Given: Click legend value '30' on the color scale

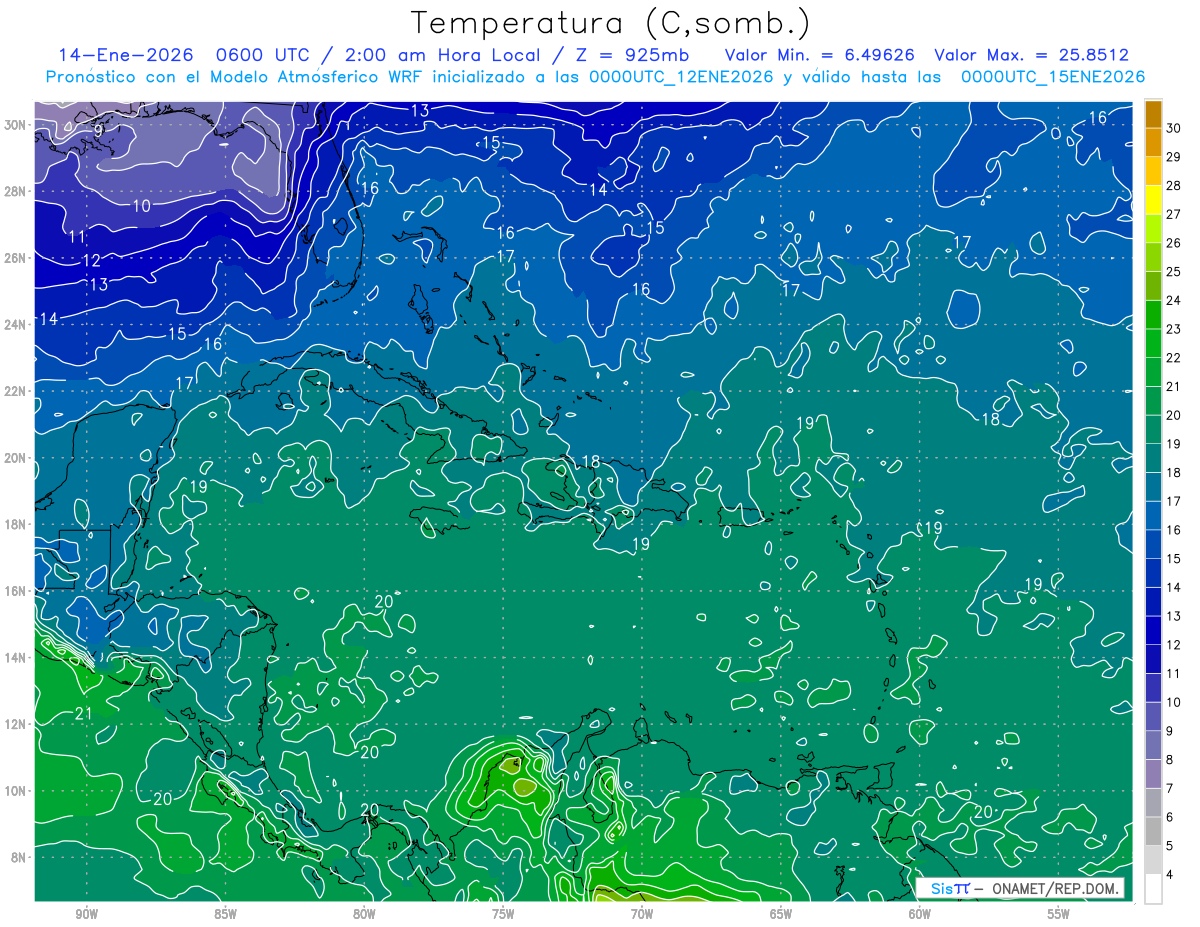Looking at the screenshot, I should [x=1173, y=129].
